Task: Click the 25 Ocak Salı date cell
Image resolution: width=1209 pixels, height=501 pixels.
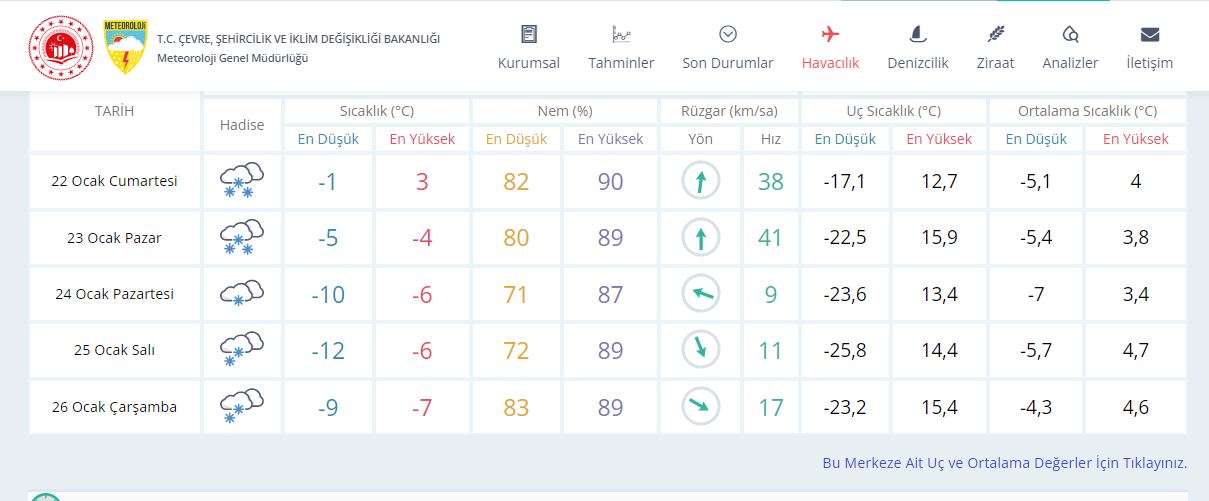Action: tap(114, 350)
